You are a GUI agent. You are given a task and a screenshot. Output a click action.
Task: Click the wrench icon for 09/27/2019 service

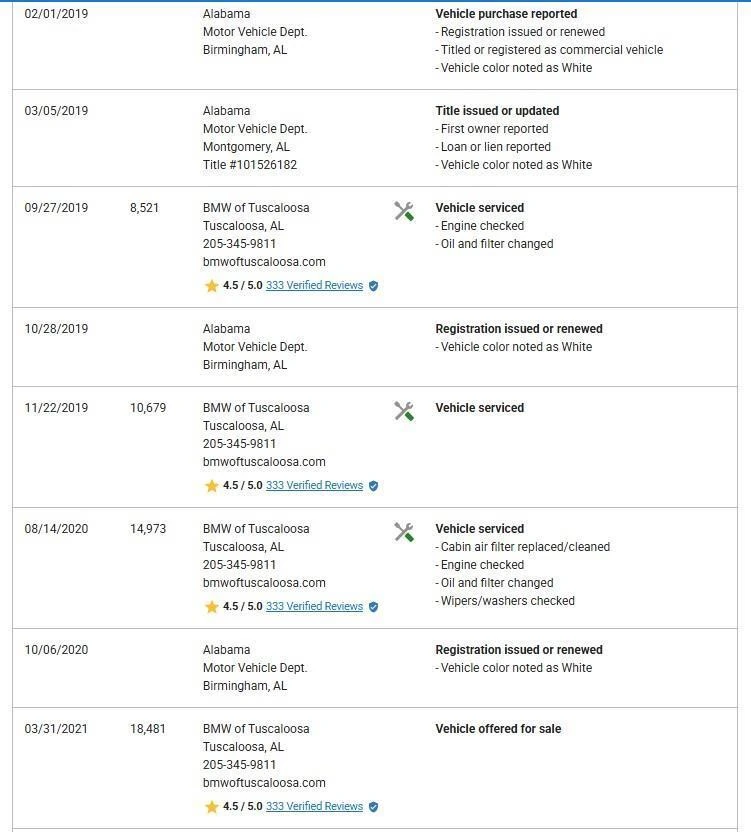[x=404, y=211]
